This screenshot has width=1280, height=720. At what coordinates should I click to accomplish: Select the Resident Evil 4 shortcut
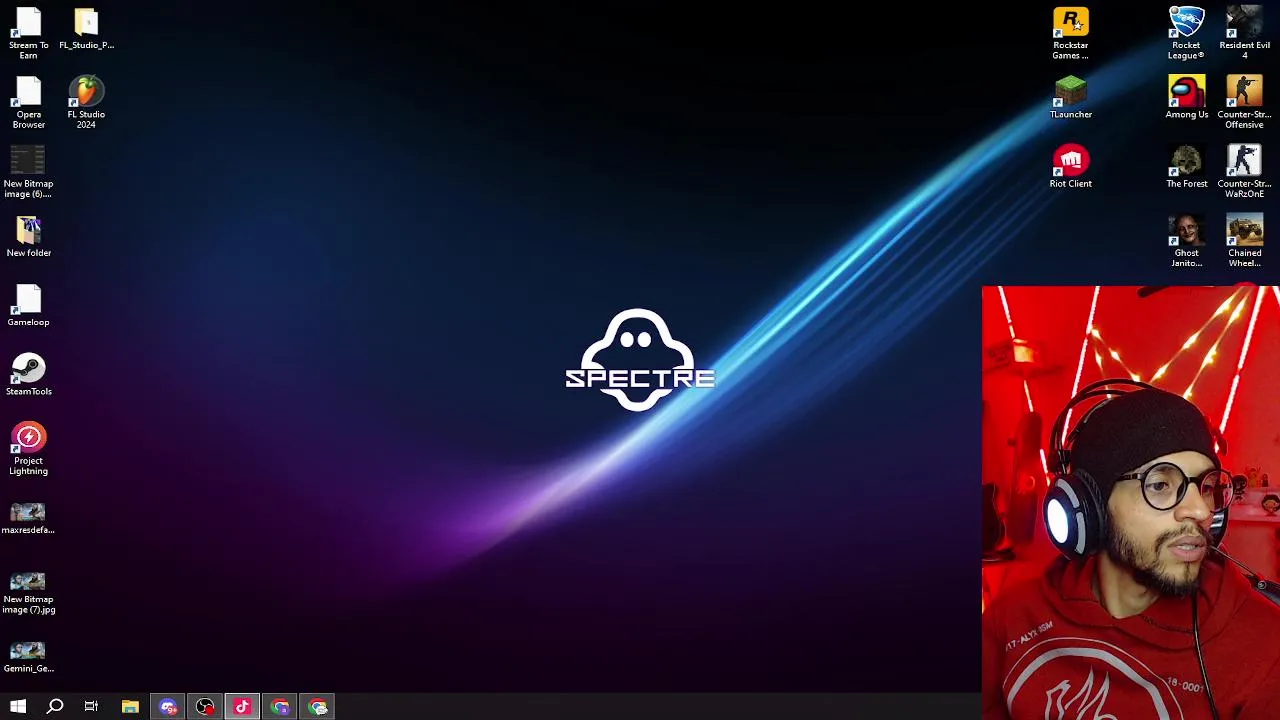point(1244,33)
